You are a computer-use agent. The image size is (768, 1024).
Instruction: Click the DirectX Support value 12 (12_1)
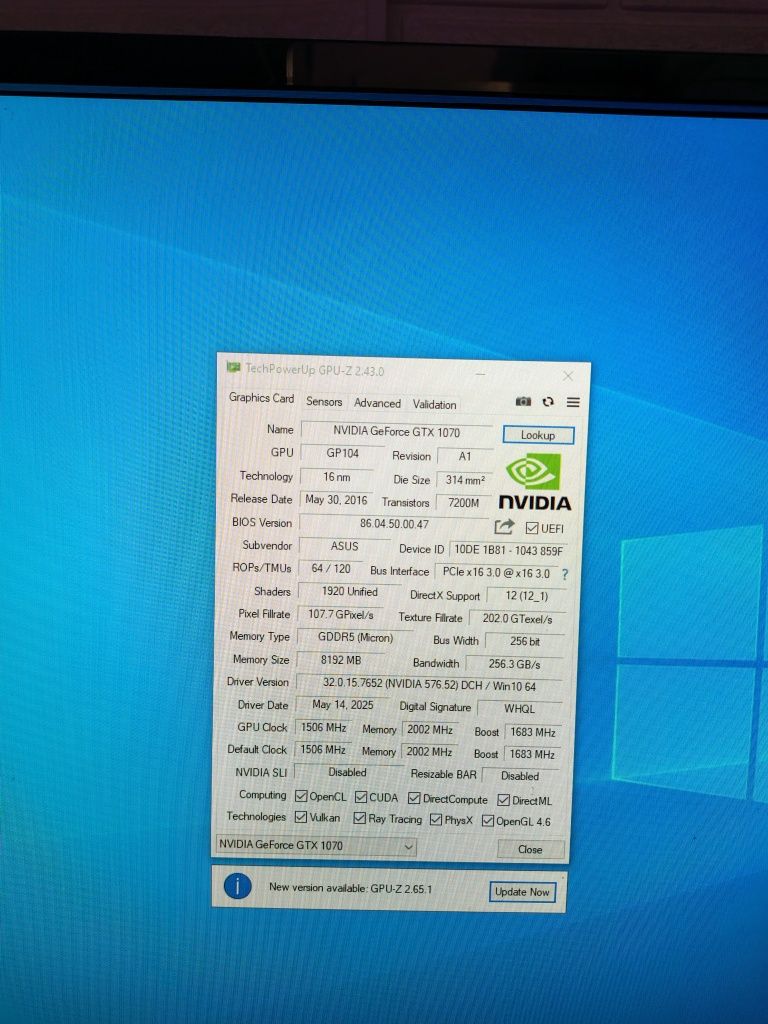click(x=526, y=596)
